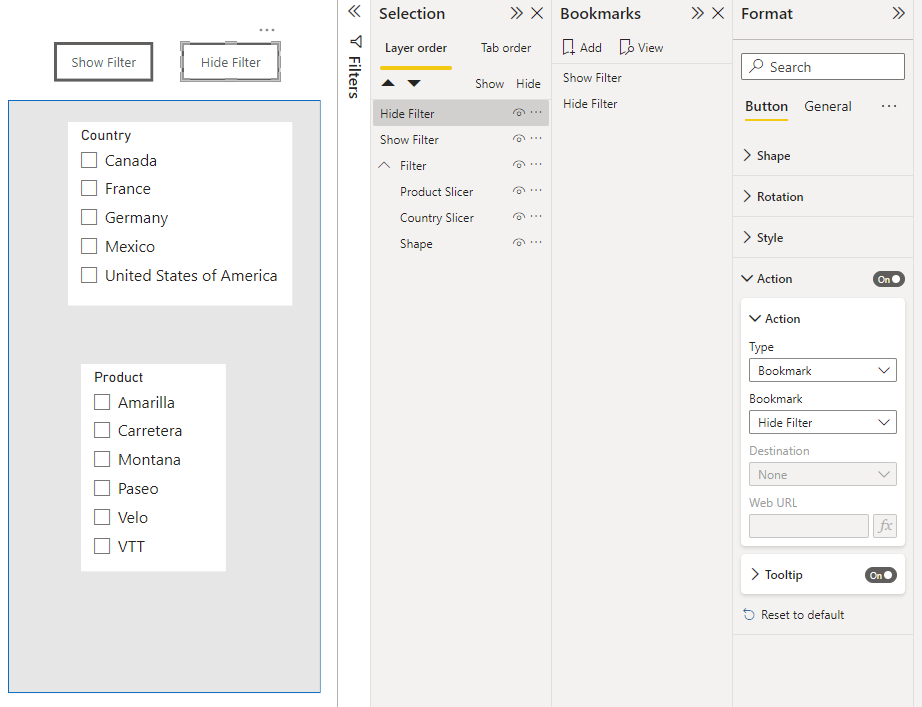Collapse the top-level Action section
The width and height of the screenshot is (922, 707).
[x=747, y=278]
